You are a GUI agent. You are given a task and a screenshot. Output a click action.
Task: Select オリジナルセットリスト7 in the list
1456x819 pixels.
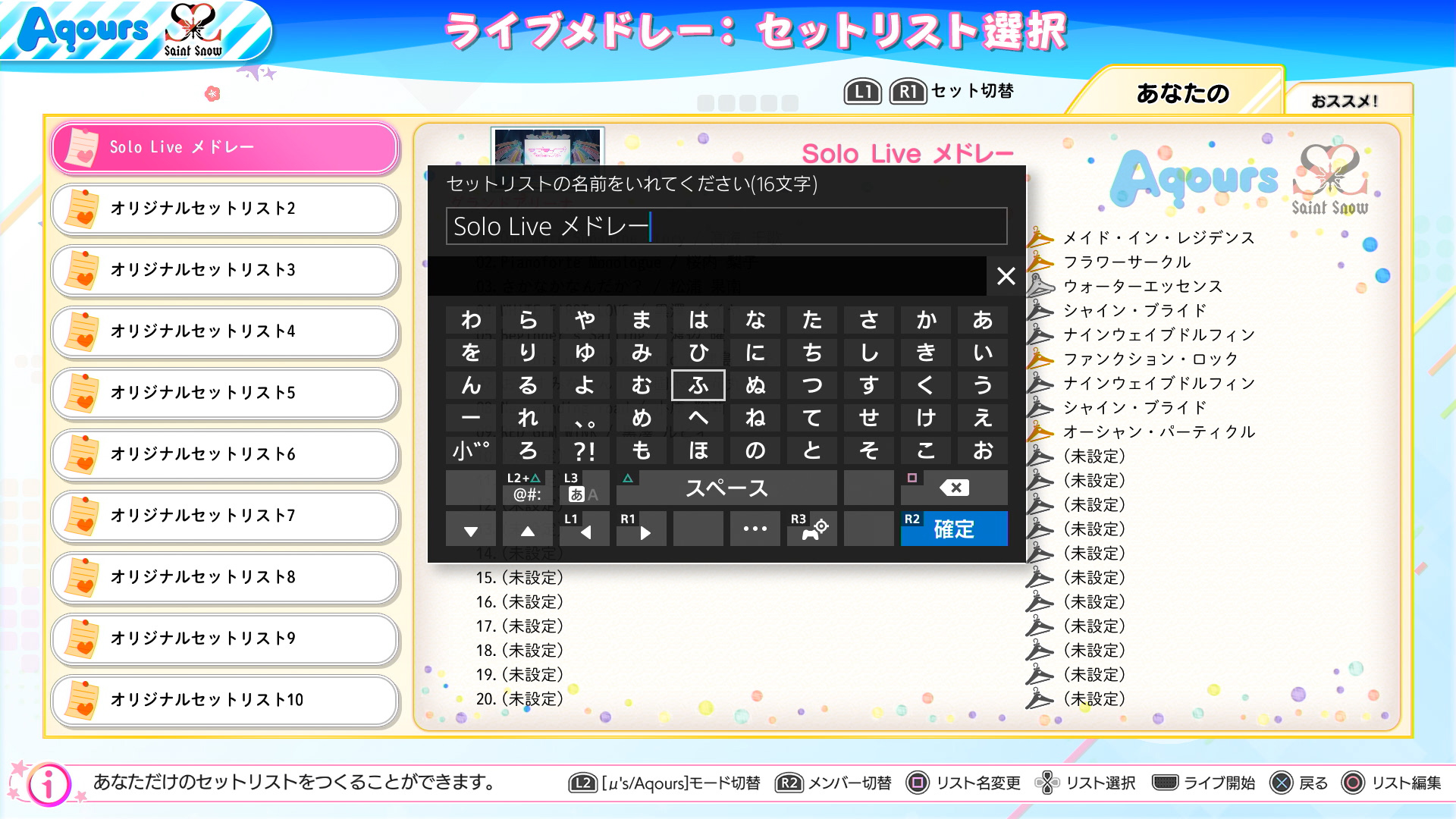click(x=224, y=516)
